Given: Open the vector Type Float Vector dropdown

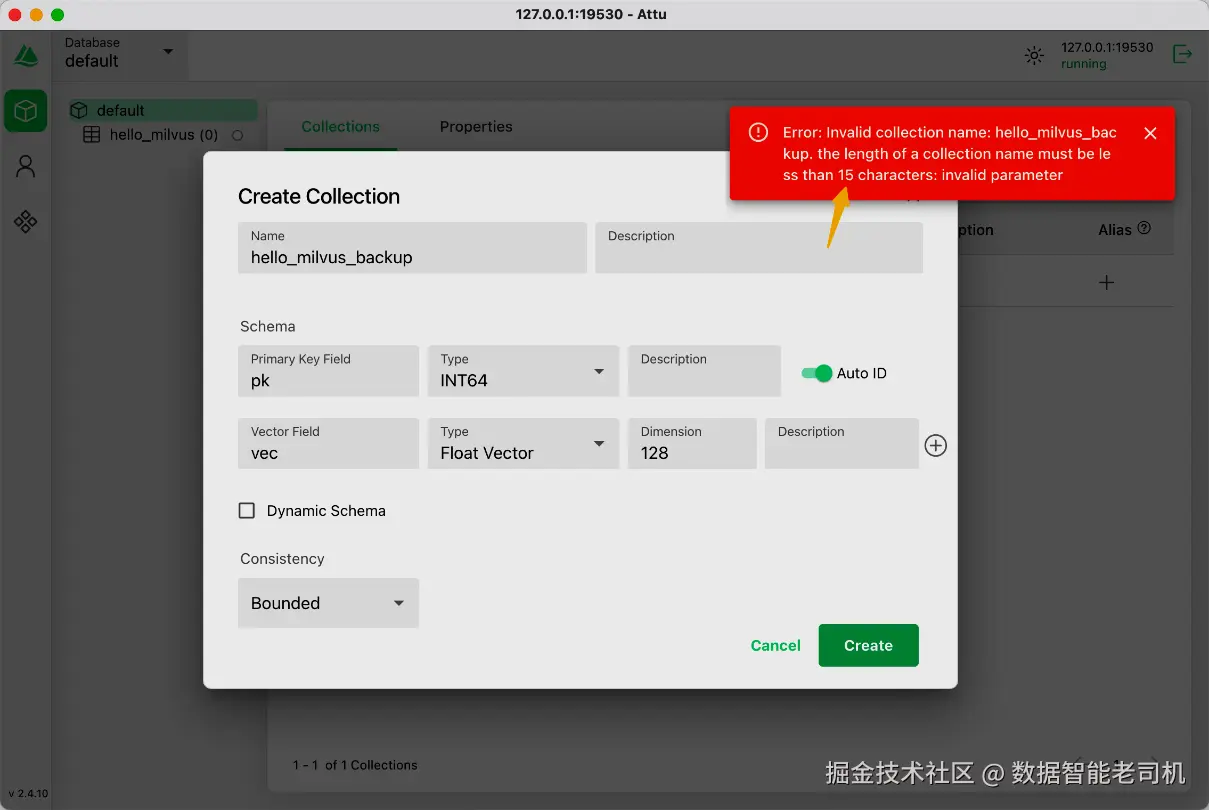Looking at the screenshot, I should click(x=523, y=443).
